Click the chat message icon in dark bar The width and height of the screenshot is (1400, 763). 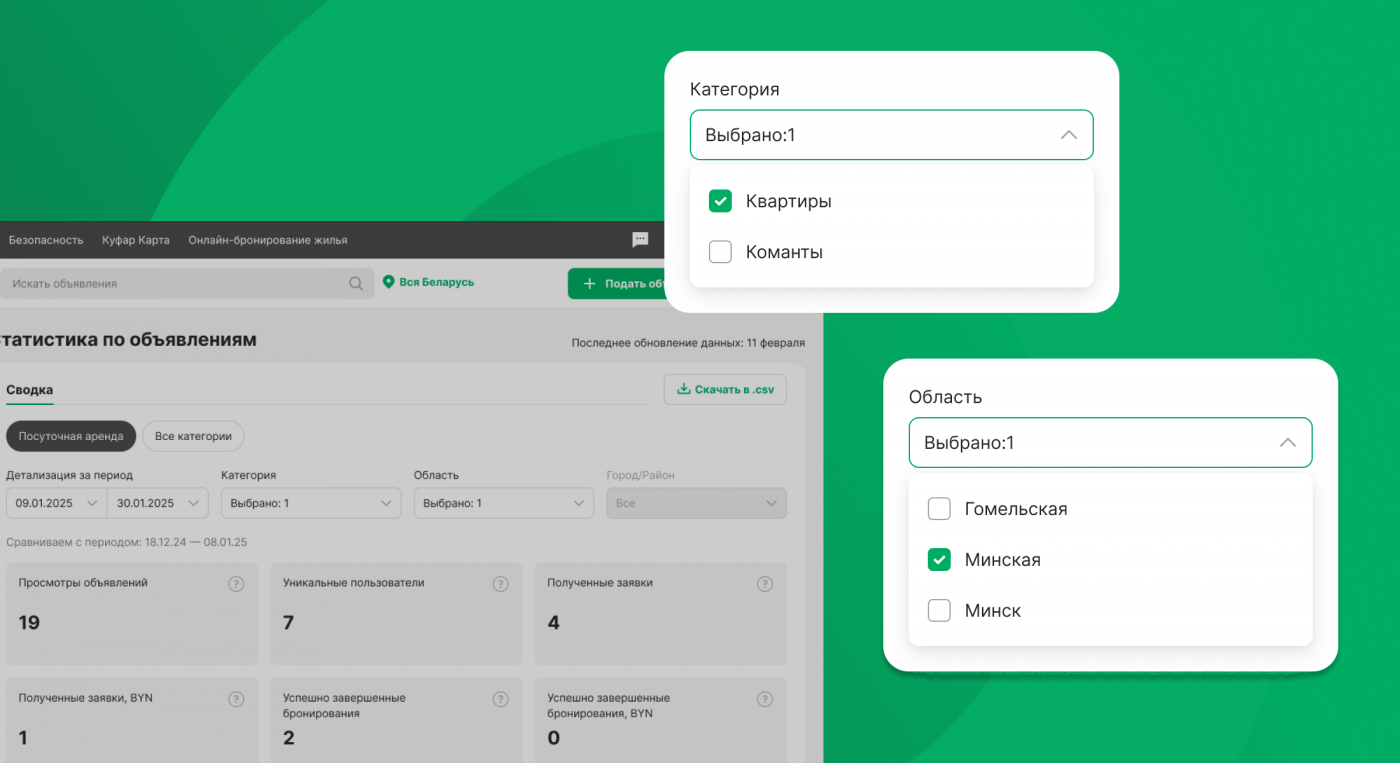(x=640, y=240)
